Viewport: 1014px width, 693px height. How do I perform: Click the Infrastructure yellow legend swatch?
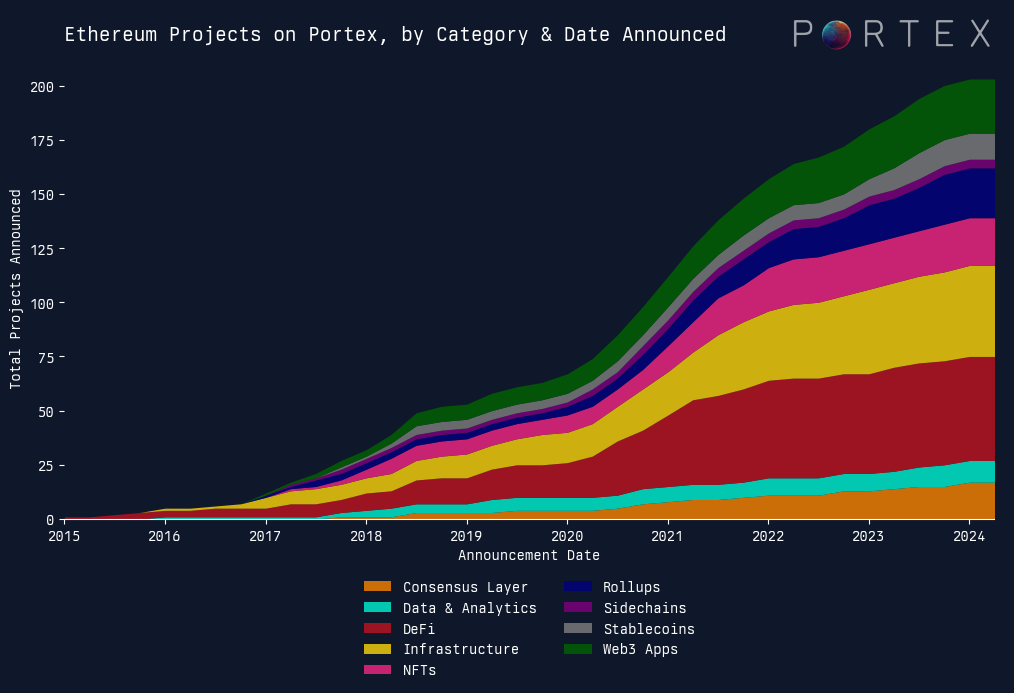tap(377, 649)
